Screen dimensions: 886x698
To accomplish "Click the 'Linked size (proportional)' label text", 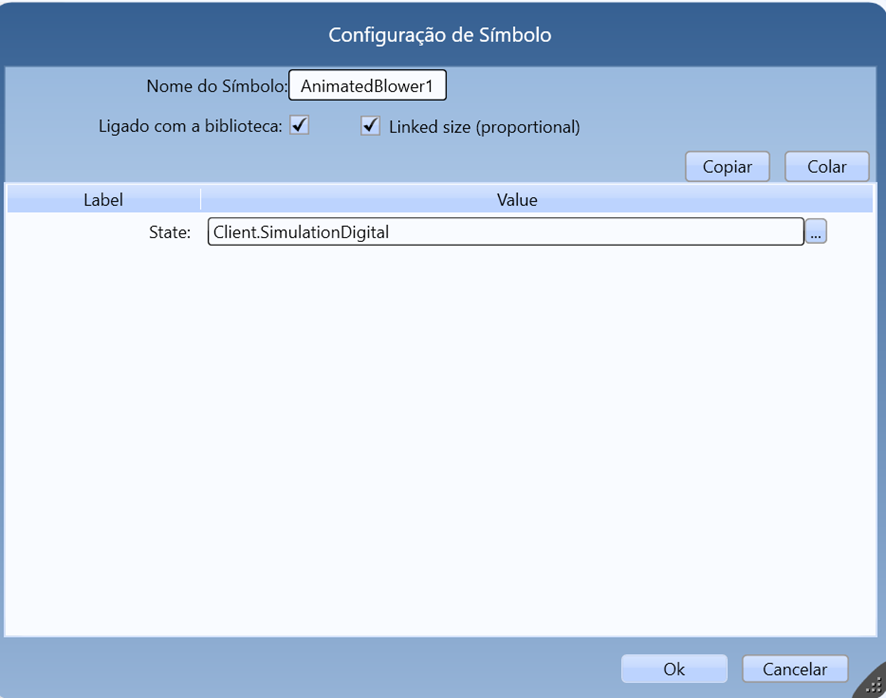I will (x=484, y=127).
